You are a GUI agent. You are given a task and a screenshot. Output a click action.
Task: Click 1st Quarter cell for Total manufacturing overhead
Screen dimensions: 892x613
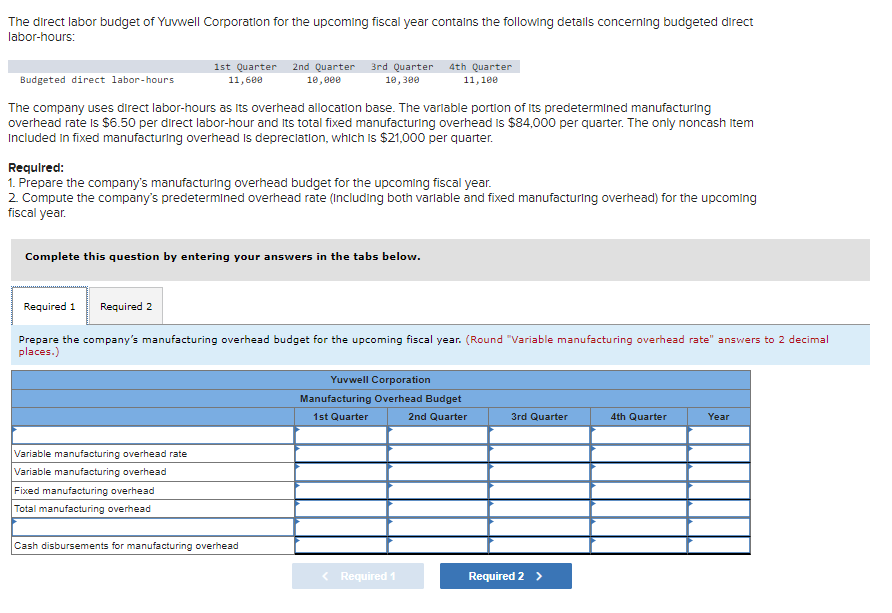click(x=341, y=509)
